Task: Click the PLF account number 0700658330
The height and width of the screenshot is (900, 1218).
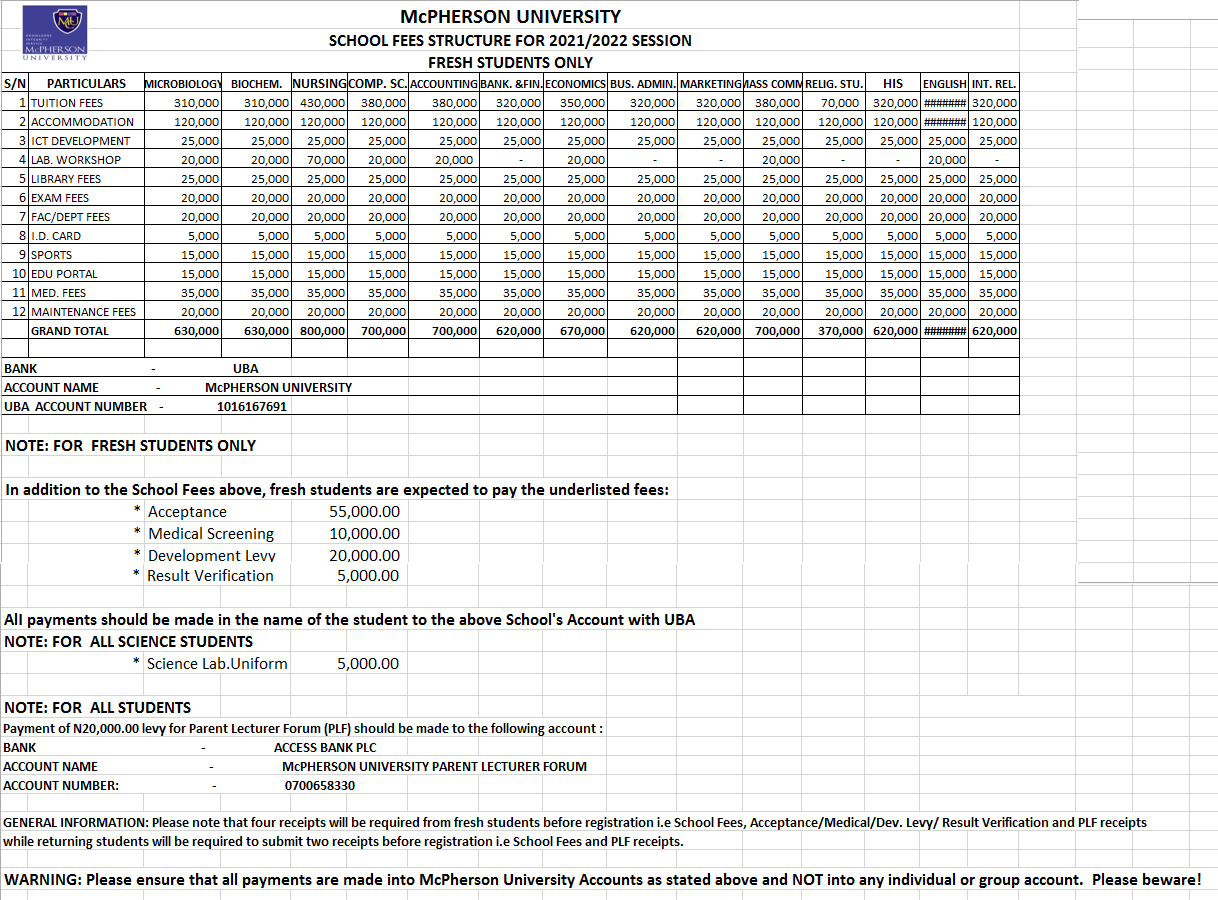Action: click(320, 786)
